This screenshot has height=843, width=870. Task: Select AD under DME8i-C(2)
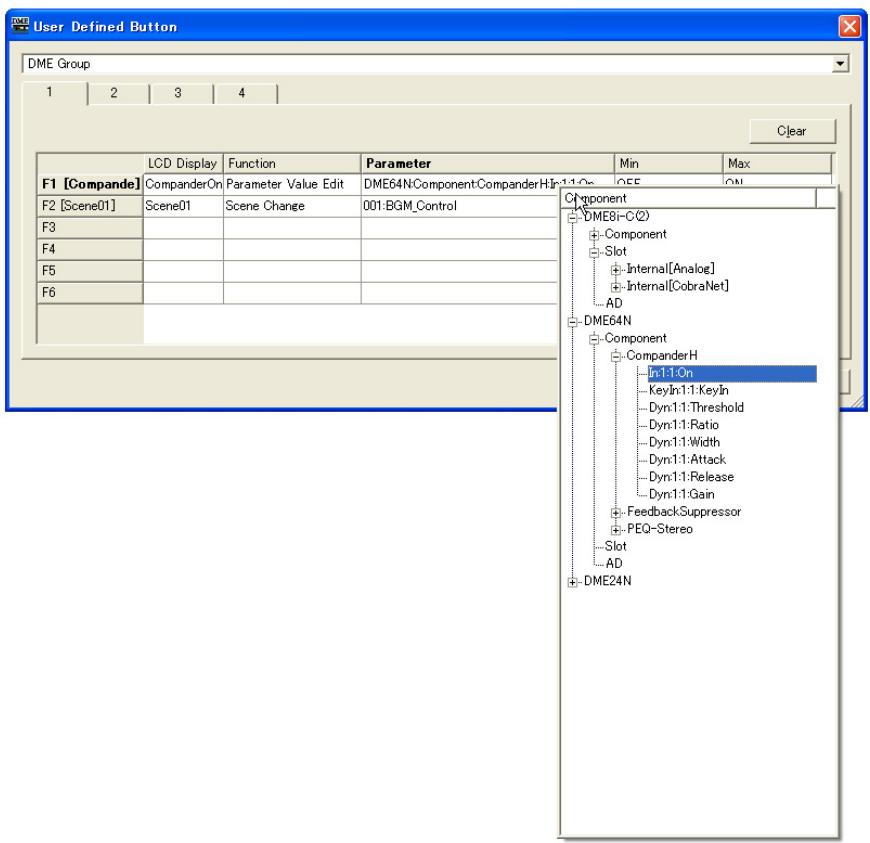pyautogui.click(x=614, y=303)
